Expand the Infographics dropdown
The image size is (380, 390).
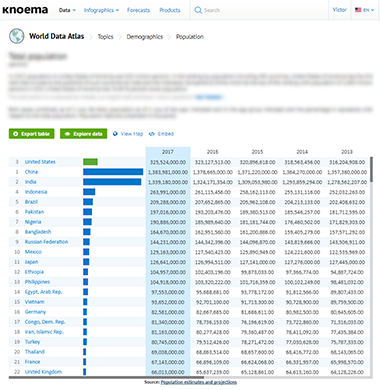click(101, 10)
